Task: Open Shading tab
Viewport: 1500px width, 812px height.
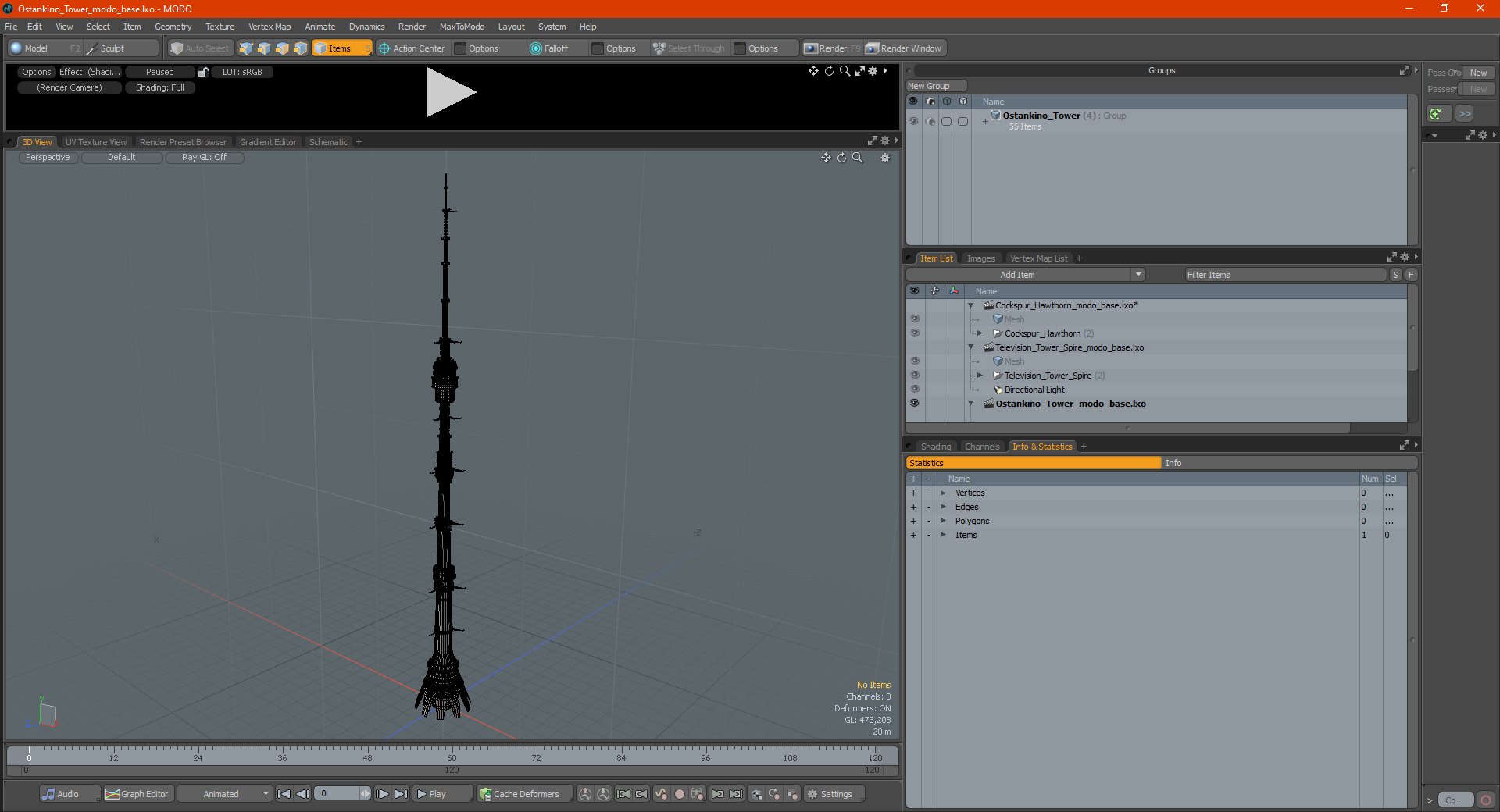Action: [x=935, y=447]
